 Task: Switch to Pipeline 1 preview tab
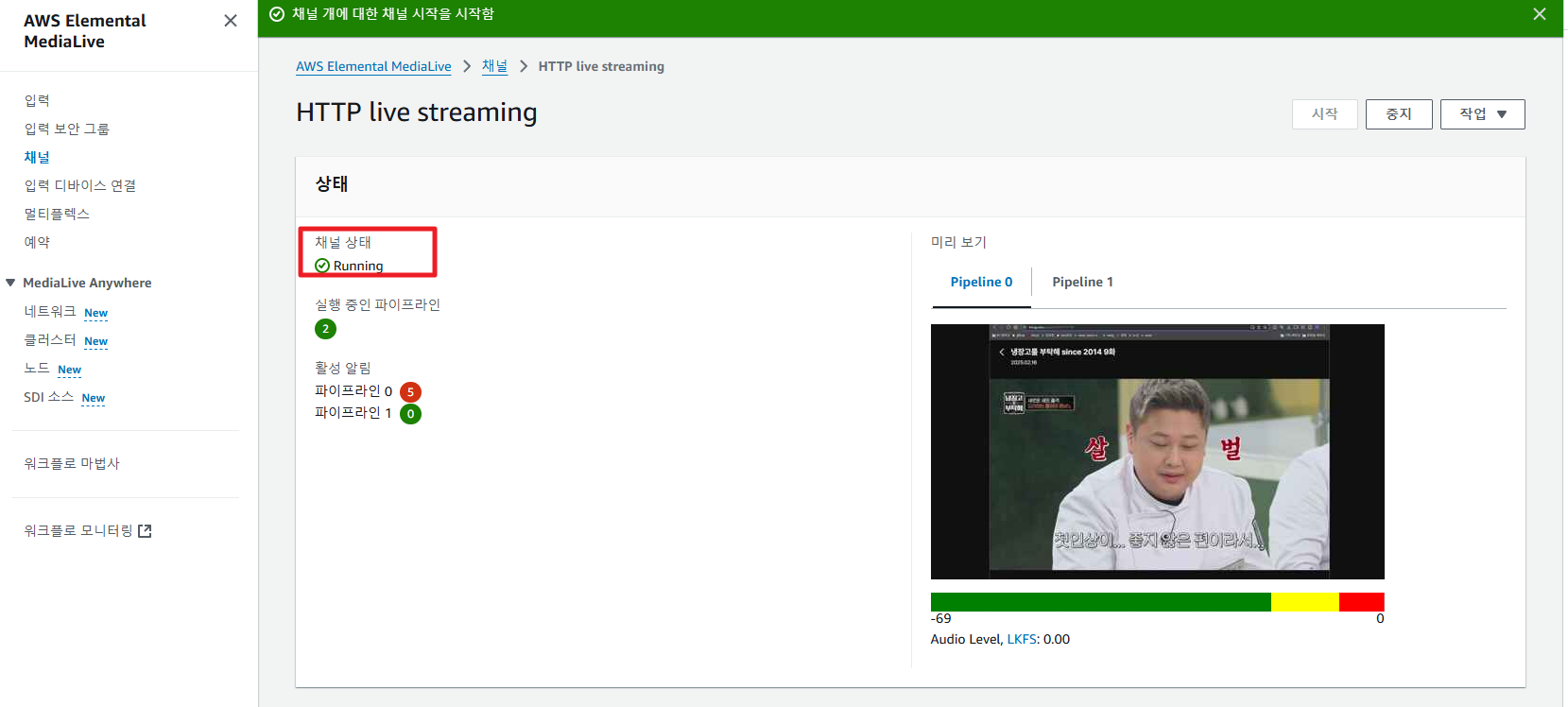1082,282
